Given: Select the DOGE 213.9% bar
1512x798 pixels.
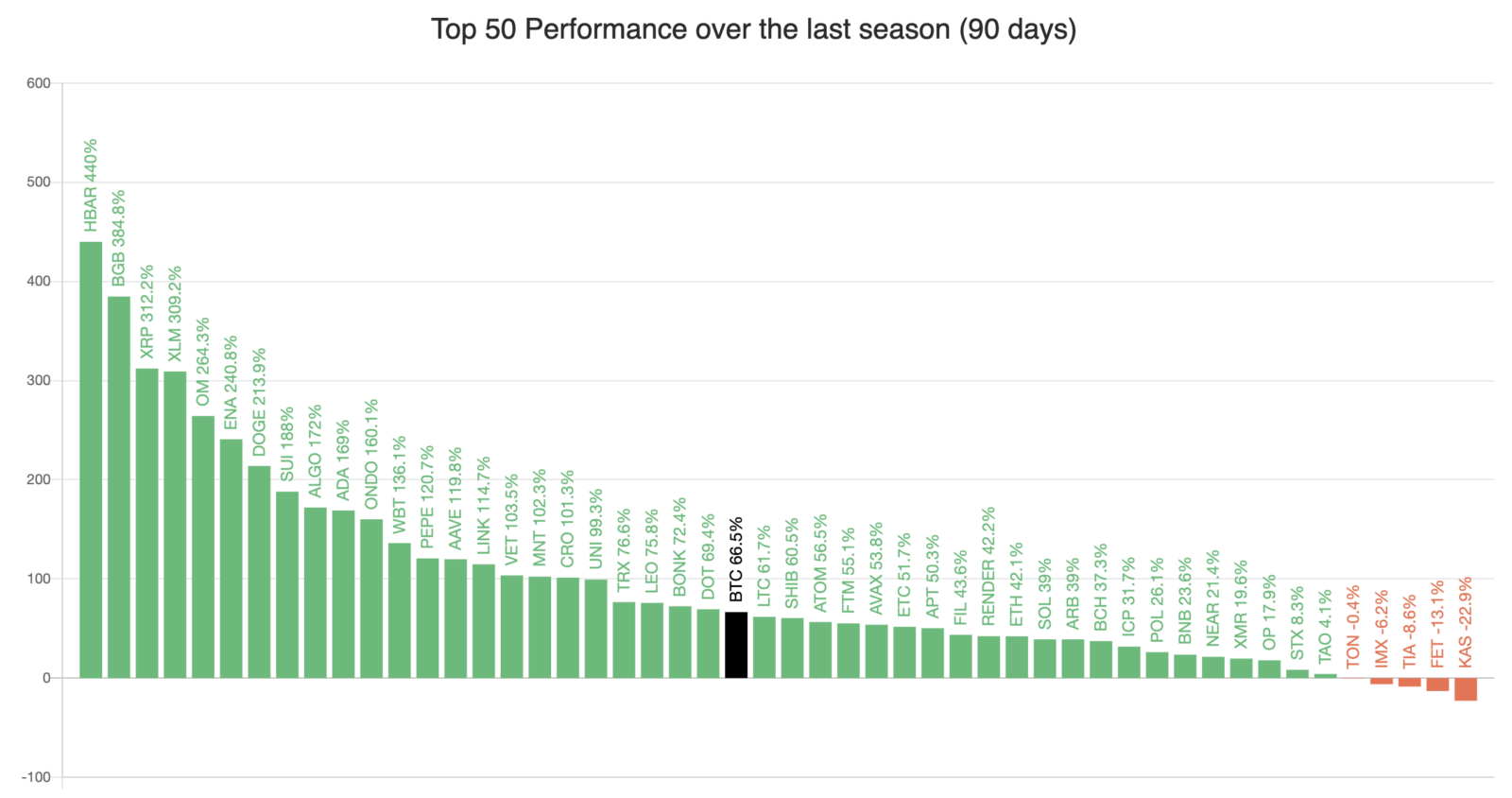Looking at the screenshot, I should pos(259,572).
